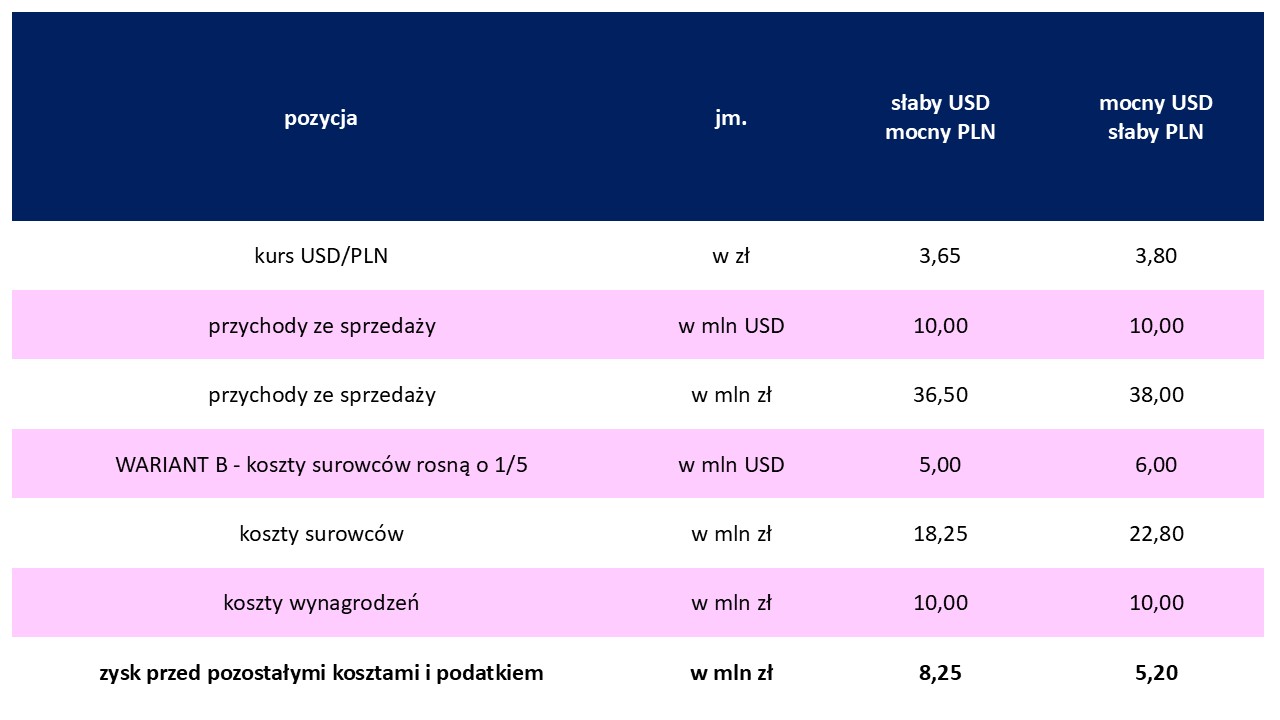Select the 'koszty surowców' row label
The image size is (1280, 720).
coord(321,533)
